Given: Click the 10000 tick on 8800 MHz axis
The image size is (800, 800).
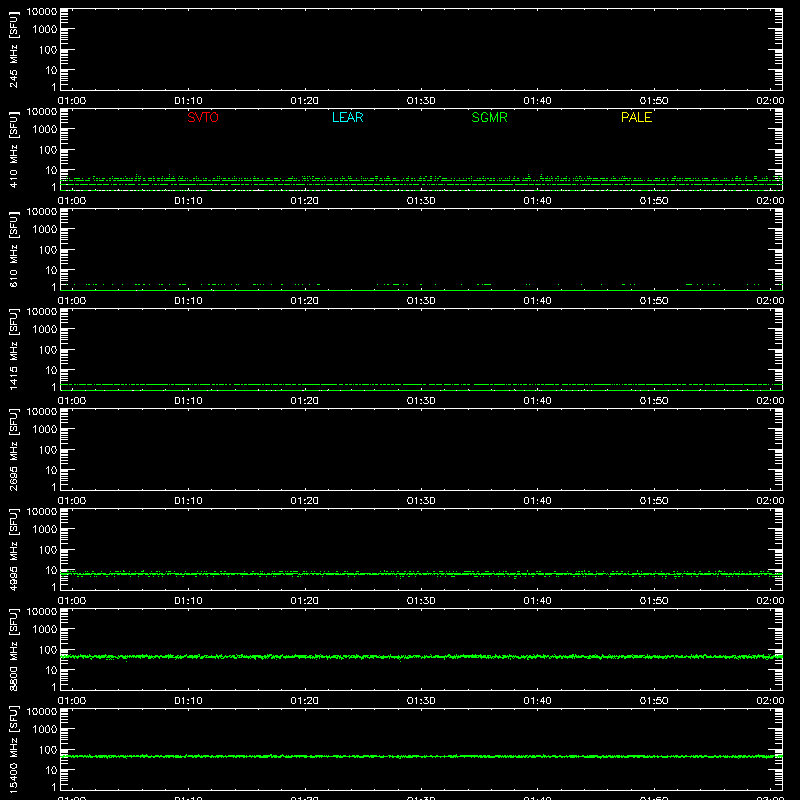Looking at the screenshot, I should [42, 612].
